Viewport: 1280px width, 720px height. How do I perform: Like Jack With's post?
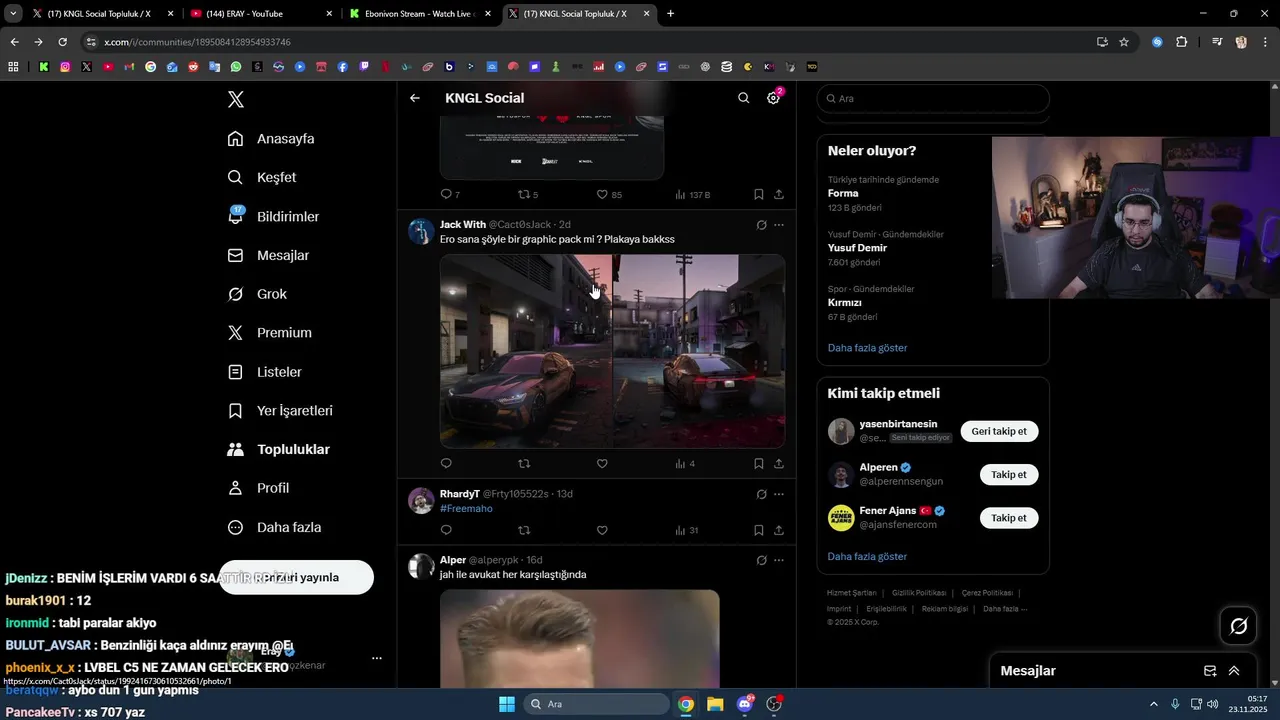pos(602,463)
